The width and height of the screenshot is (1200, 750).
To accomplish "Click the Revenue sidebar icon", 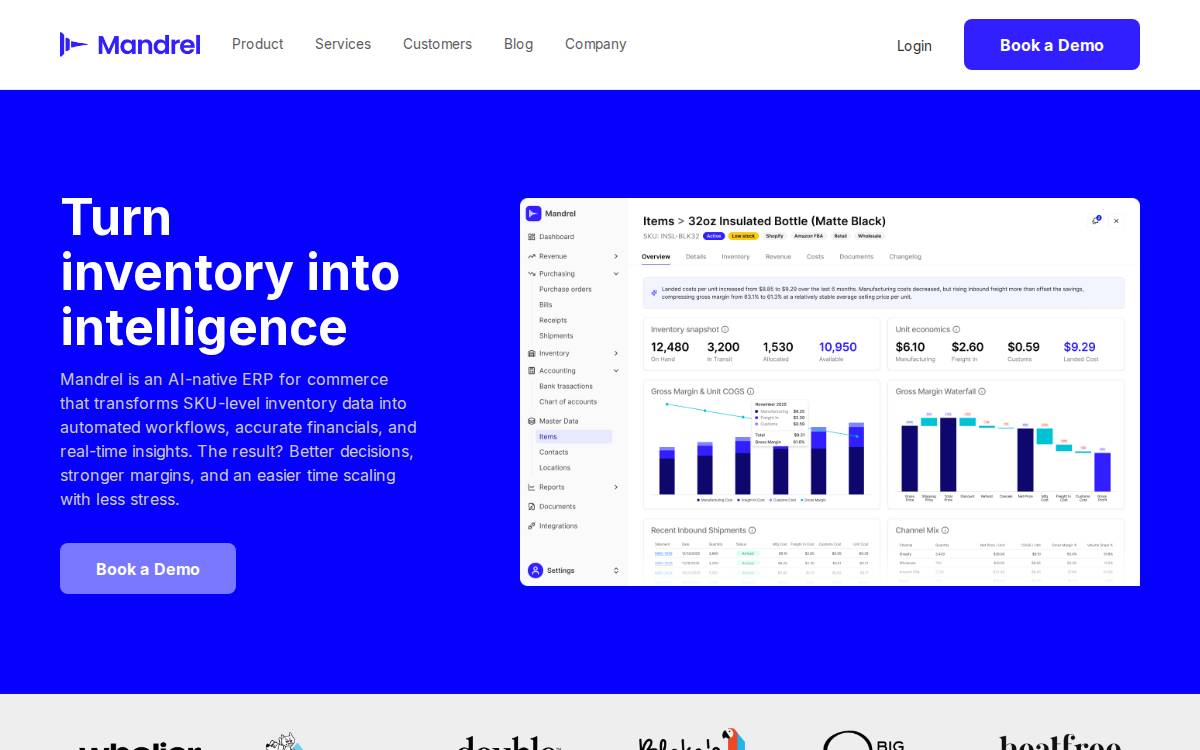I will (532, 256).
